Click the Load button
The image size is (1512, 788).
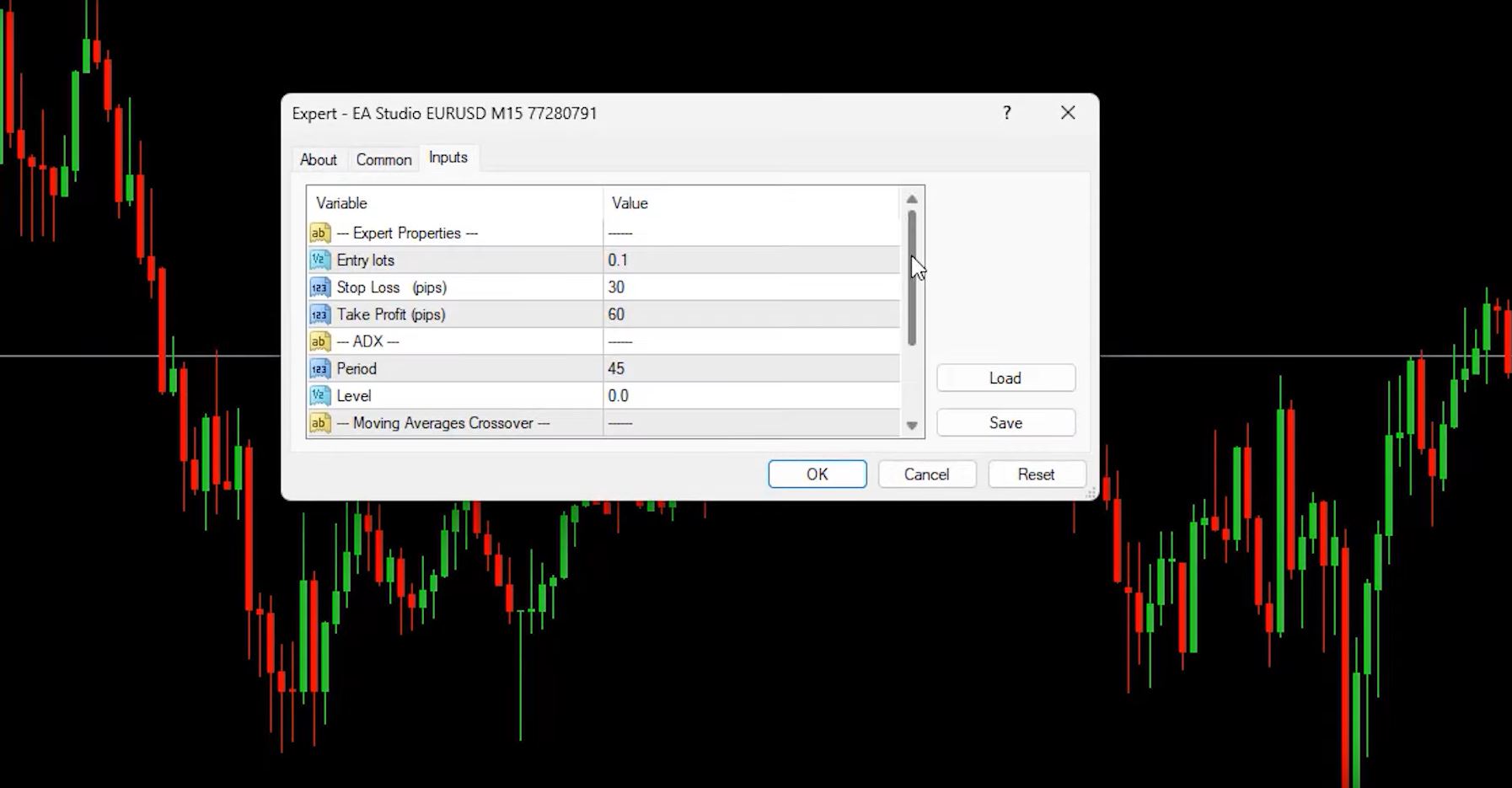[1005, 378]
